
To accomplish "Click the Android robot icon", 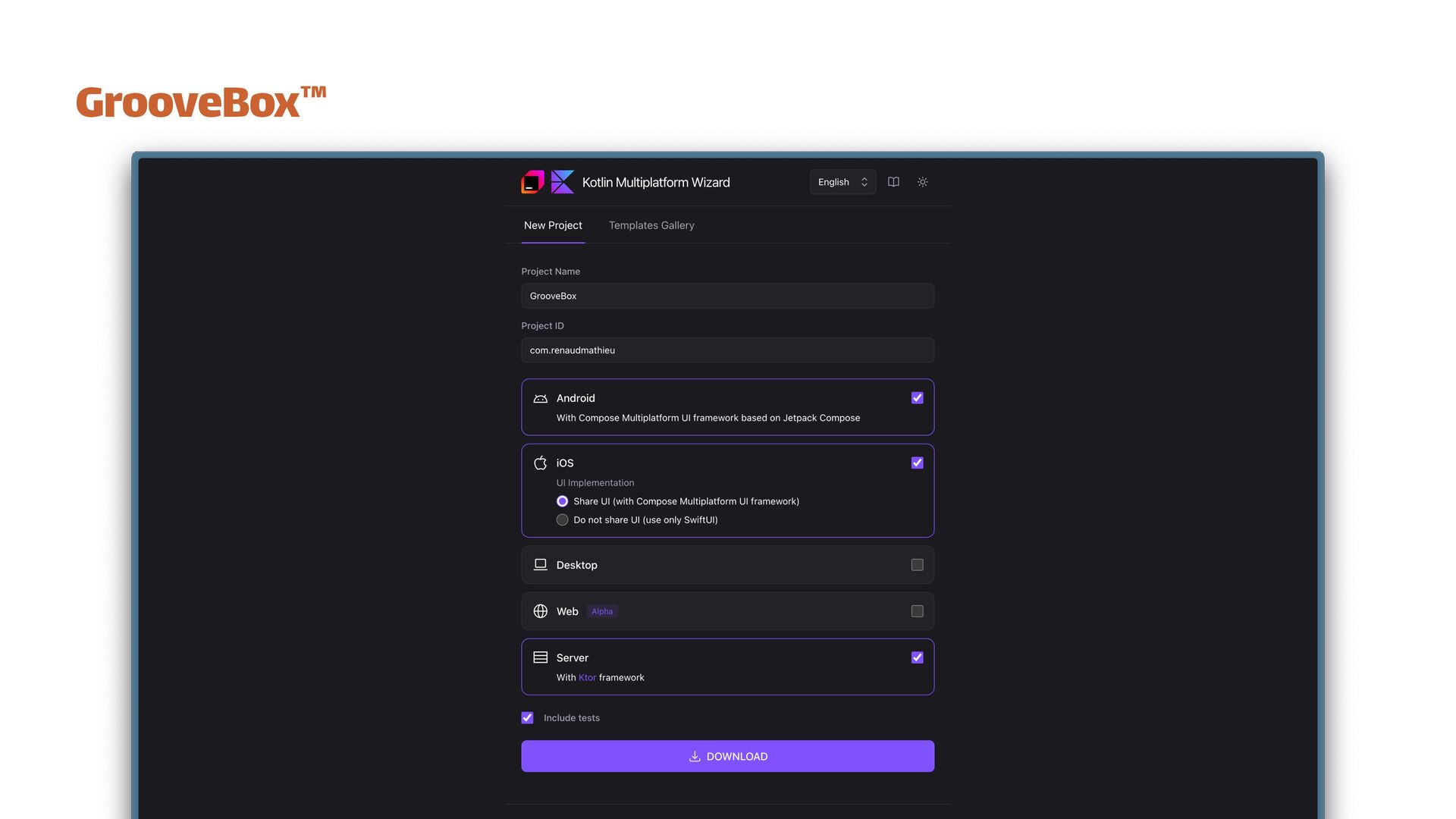I will [540, 398].
